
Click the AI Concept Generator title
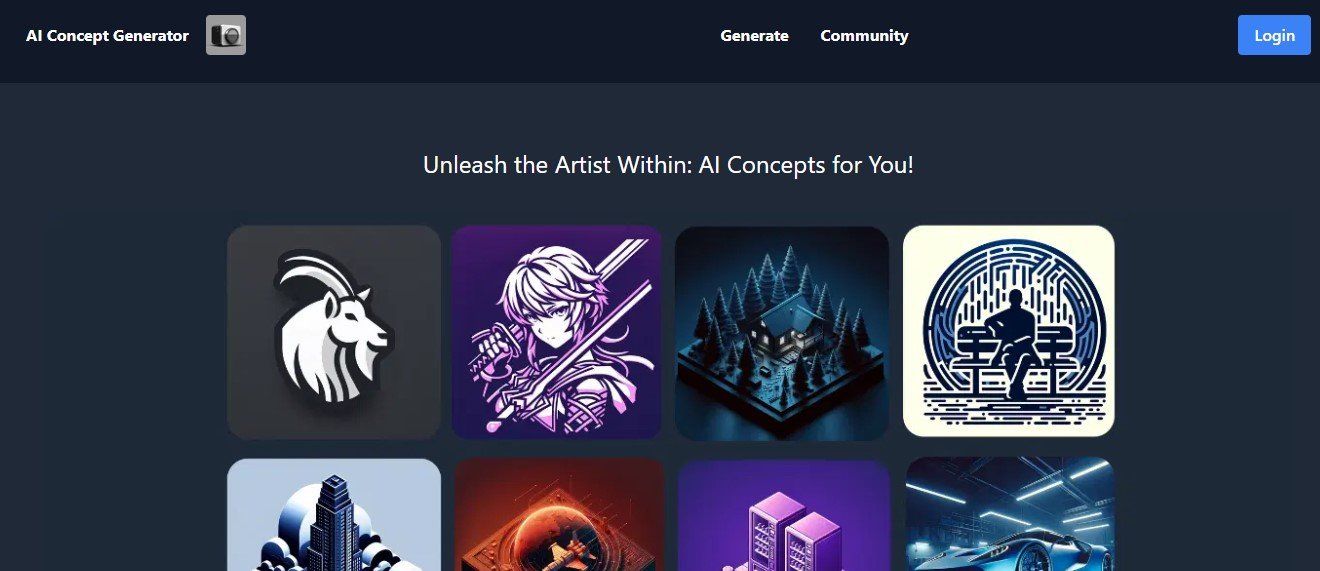(x=107, y=36)
